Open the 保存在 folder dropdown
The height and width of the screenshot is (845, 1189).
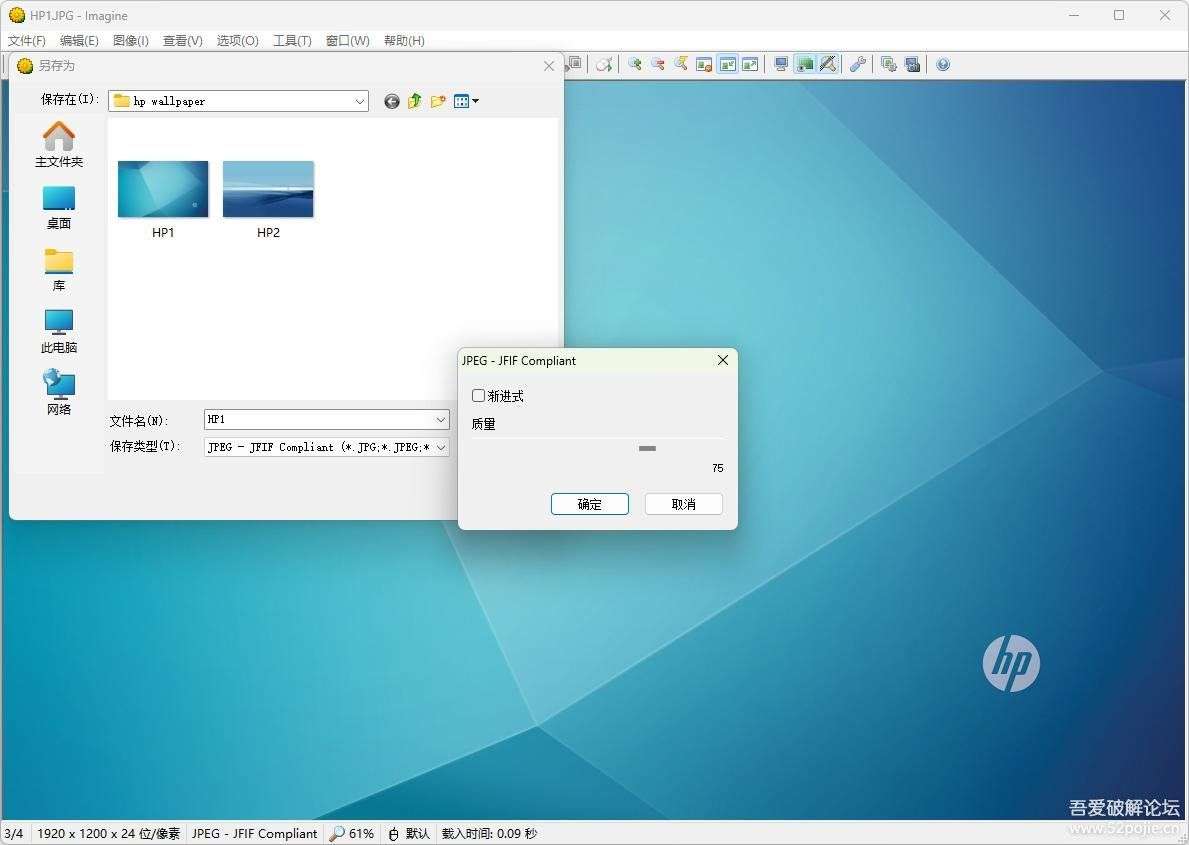point(360,101)
